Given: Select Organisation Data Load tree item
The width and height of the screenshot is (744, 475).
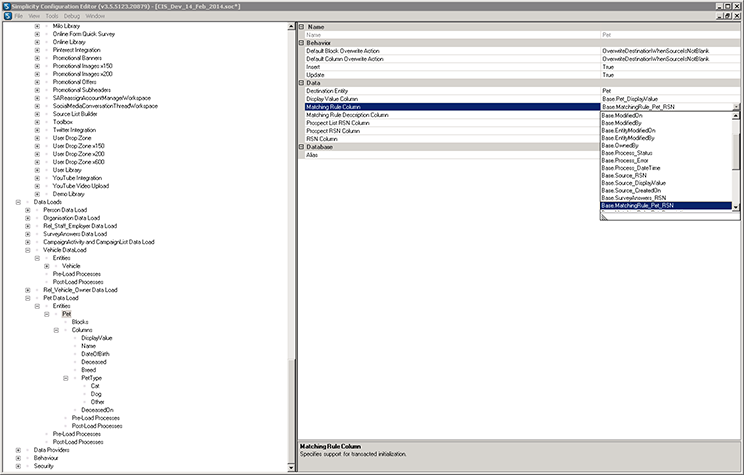Looking at the screenshot, I should [72, 218].
